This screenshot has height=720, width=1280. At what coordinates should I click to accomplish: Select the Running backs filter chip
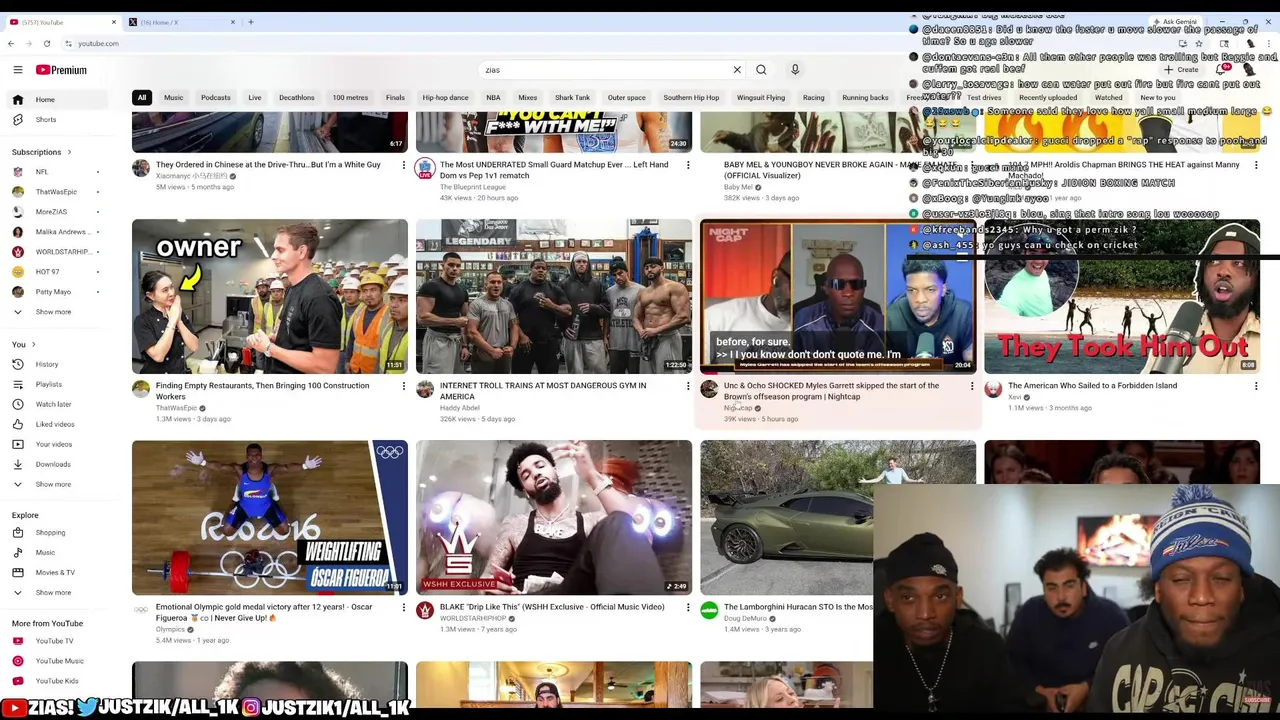pos(865,98)
